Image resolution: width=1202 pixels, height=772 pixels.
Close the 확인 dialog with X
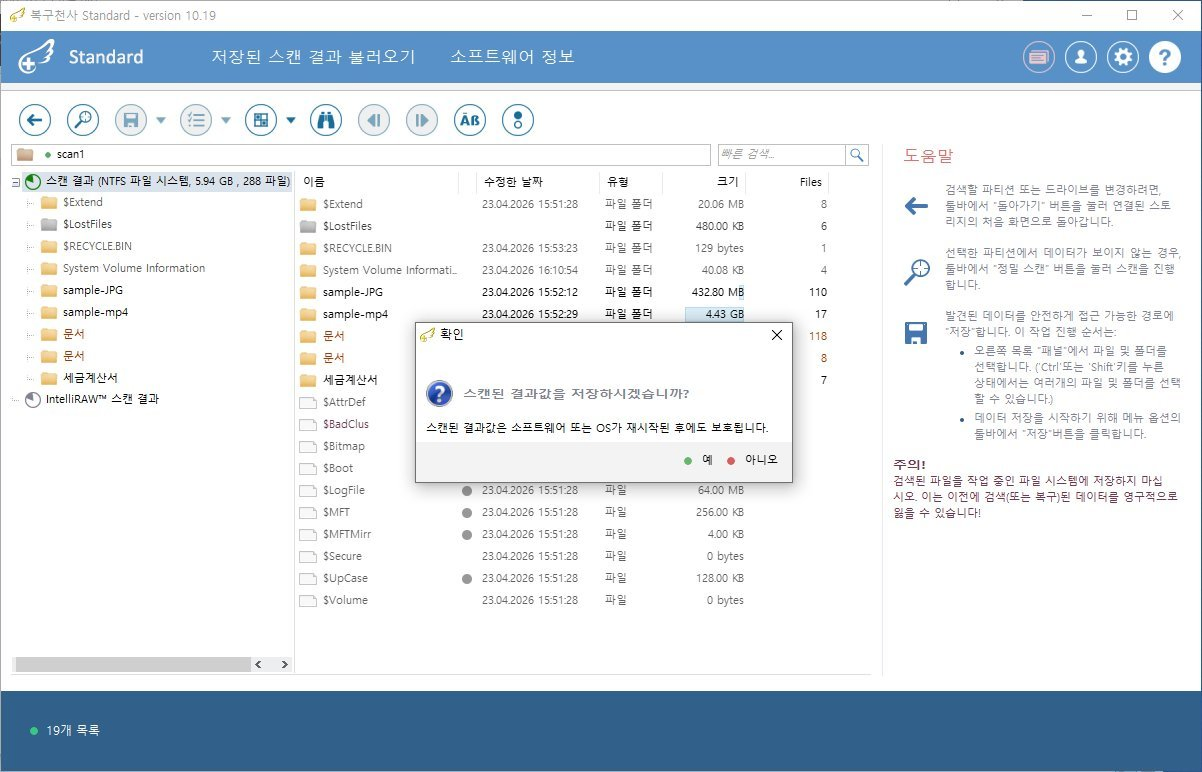[777, 335]
